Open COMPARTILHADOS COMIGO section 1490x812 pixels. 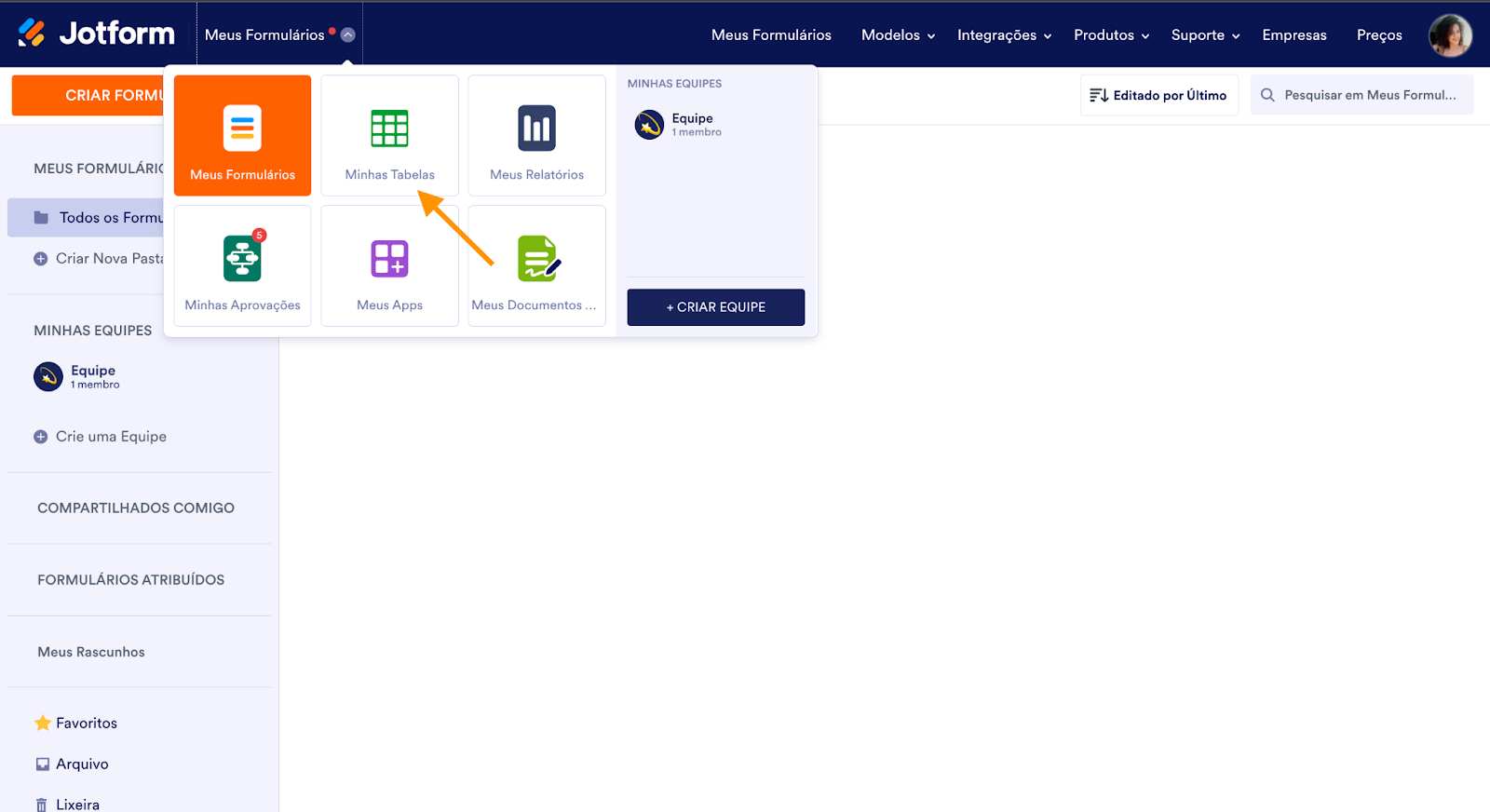pos(136,508)
